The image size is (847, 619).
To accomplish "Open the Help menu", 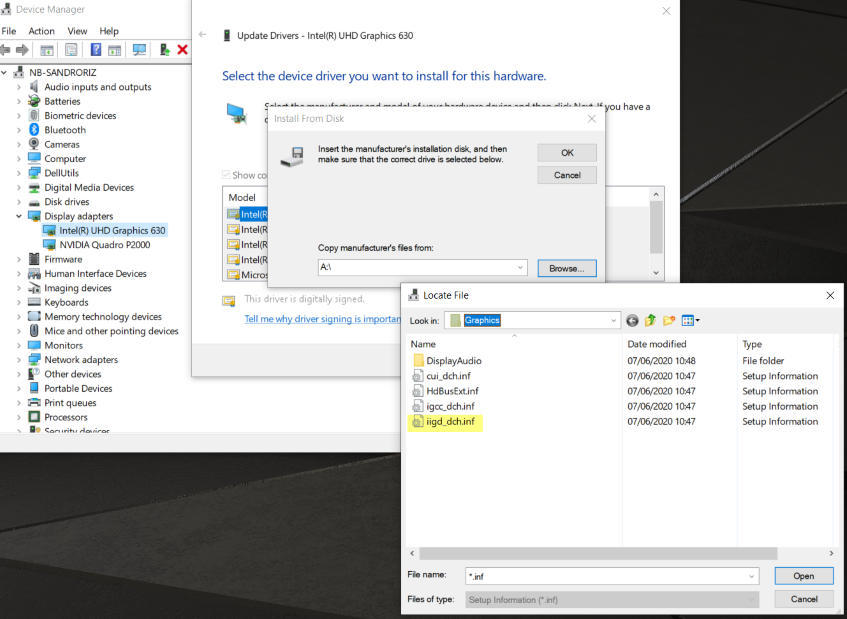I will coord(109,31).
